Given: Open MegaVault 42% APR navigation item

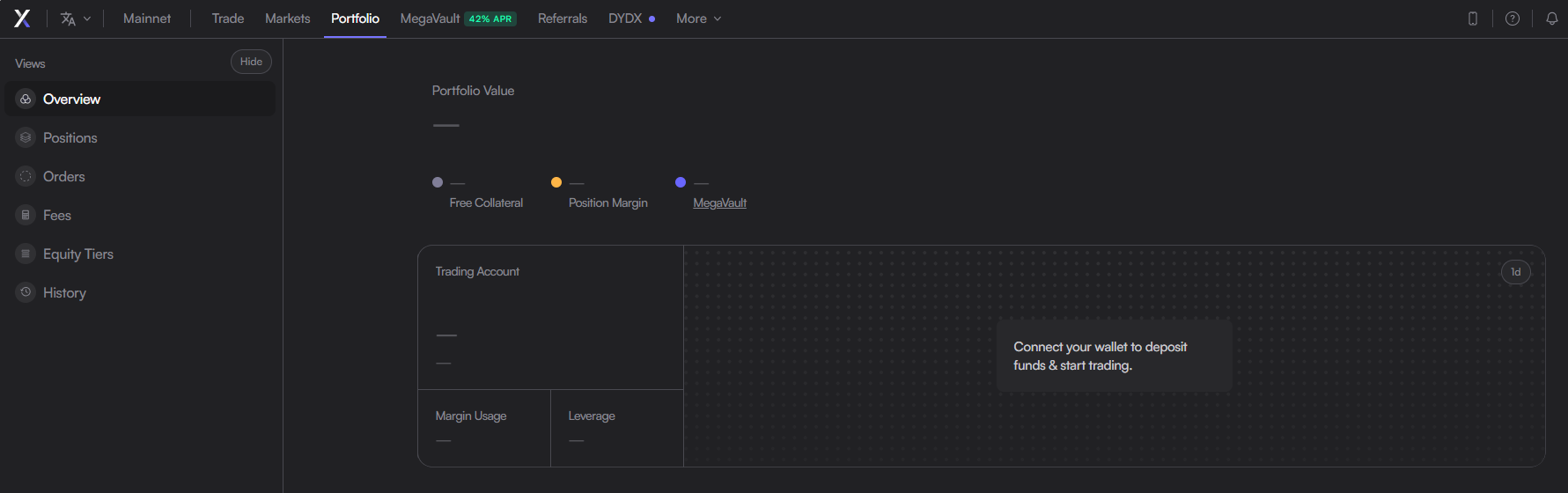Looking at the screenshot, I should pos(458,18).
